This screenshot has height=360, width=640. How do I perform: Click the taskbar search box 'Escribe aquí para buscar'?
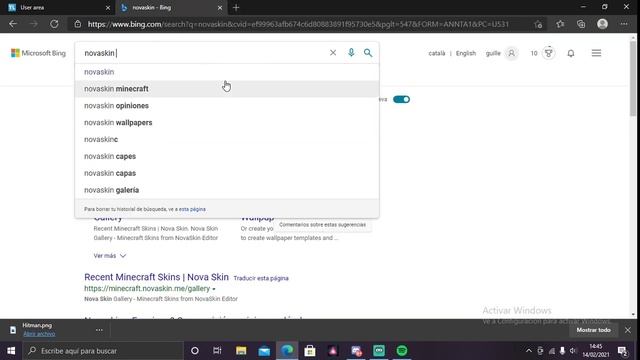pyautogui.click(x=103, y=351)
